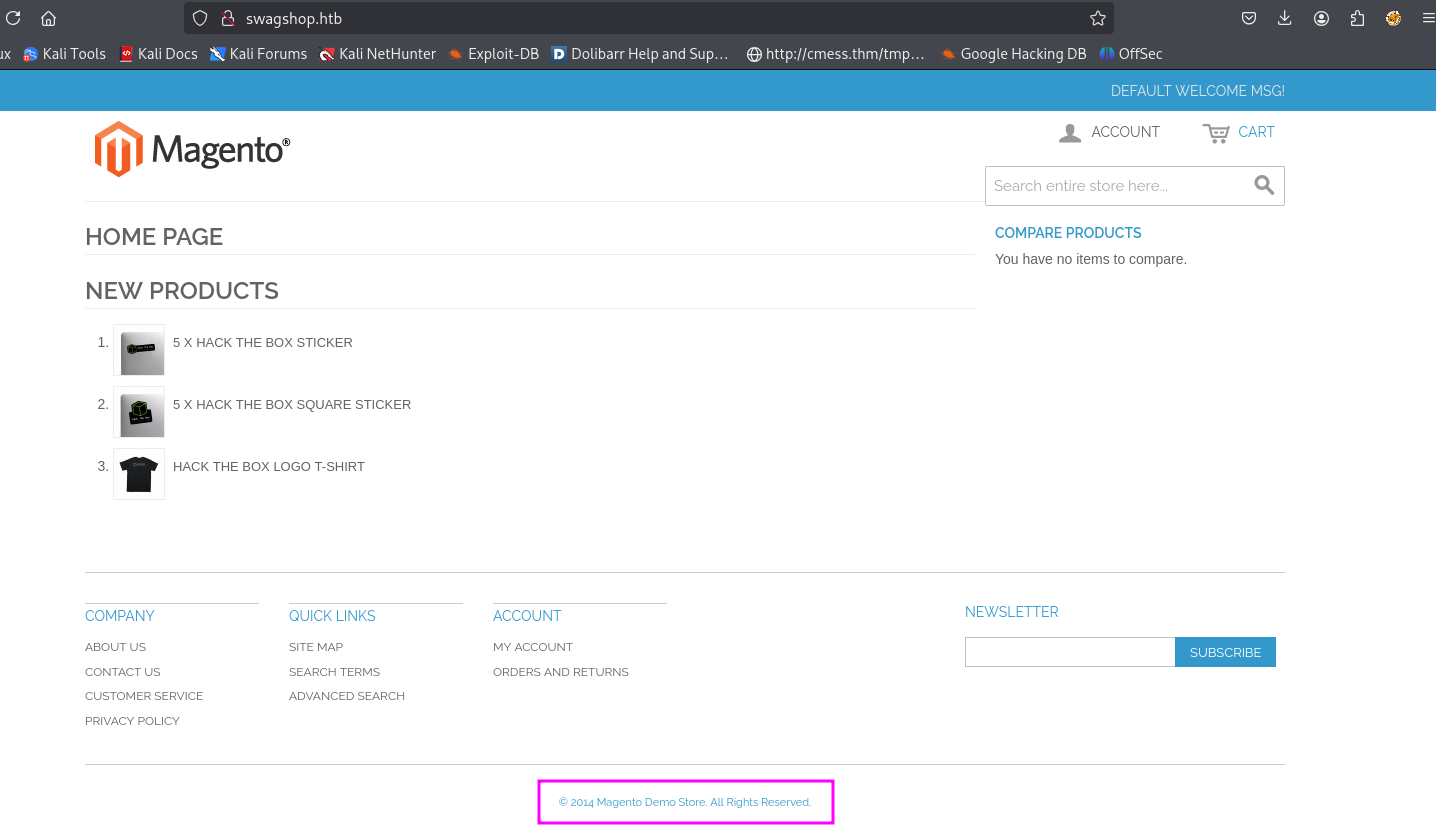Open the SITE MAP footer link

tap(316, 647)
